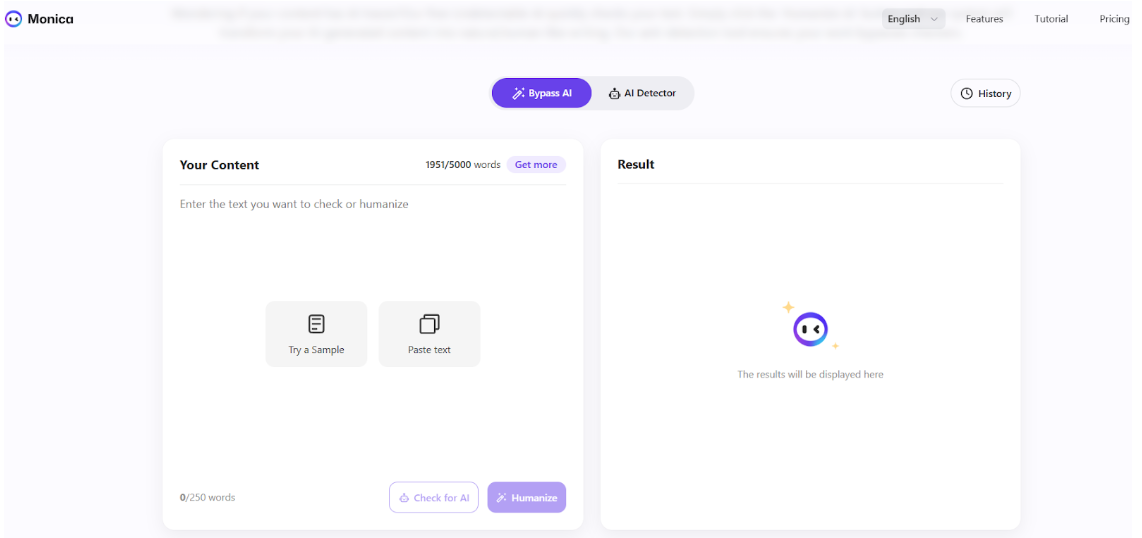Image resolution: width=1142 pixels, height=538 pixels.
Task: Open the Tutorial page link
Action: [1051, 19]
